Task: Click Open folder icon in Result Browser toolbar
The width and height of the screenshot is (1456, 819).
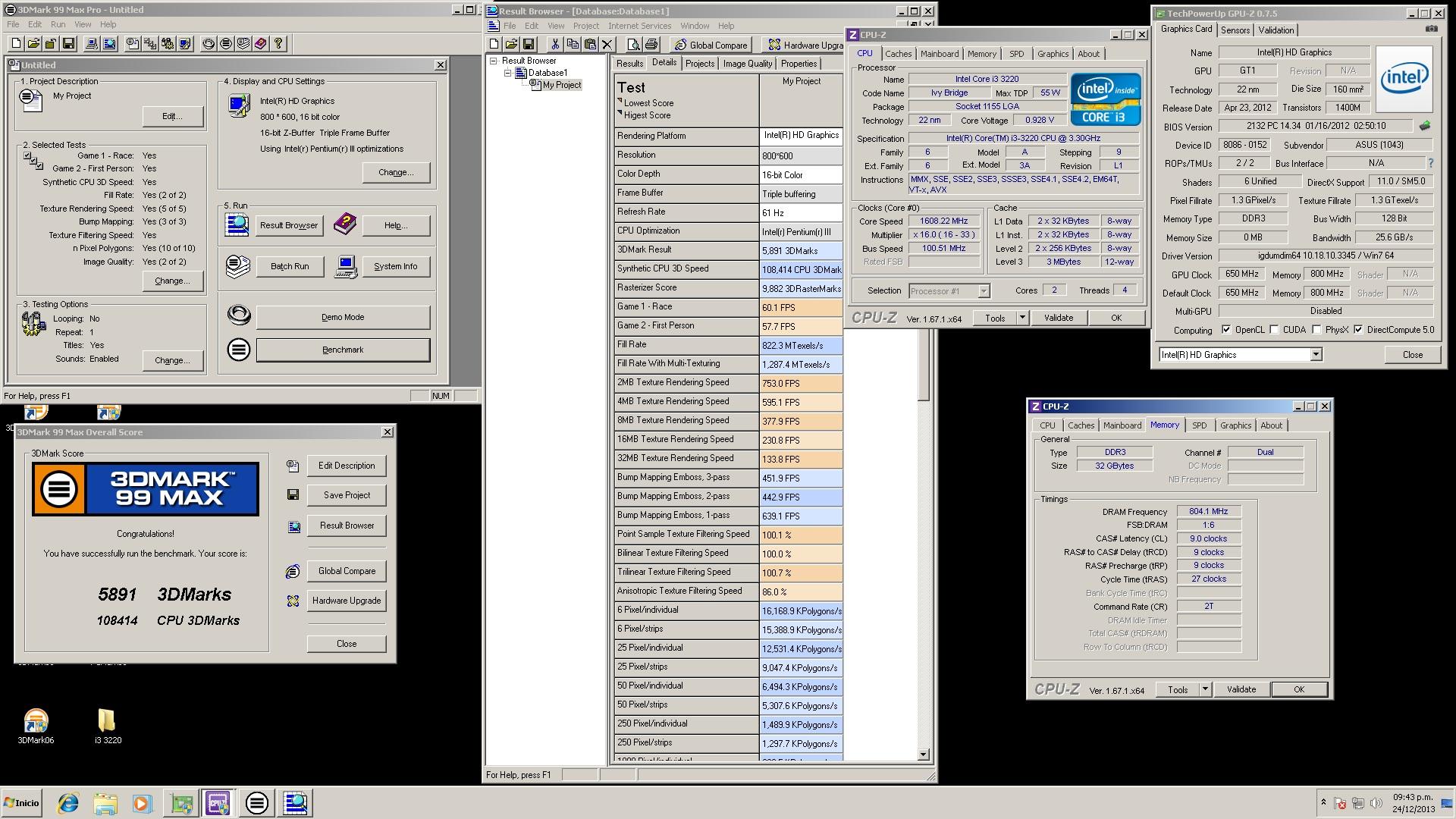Action: [511, 45]
